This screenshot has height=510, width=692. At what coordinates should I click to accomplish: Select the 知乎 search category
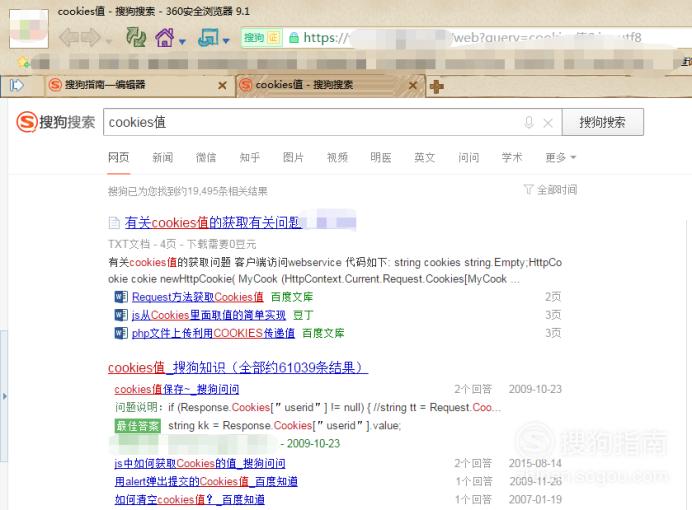point(250,158)
